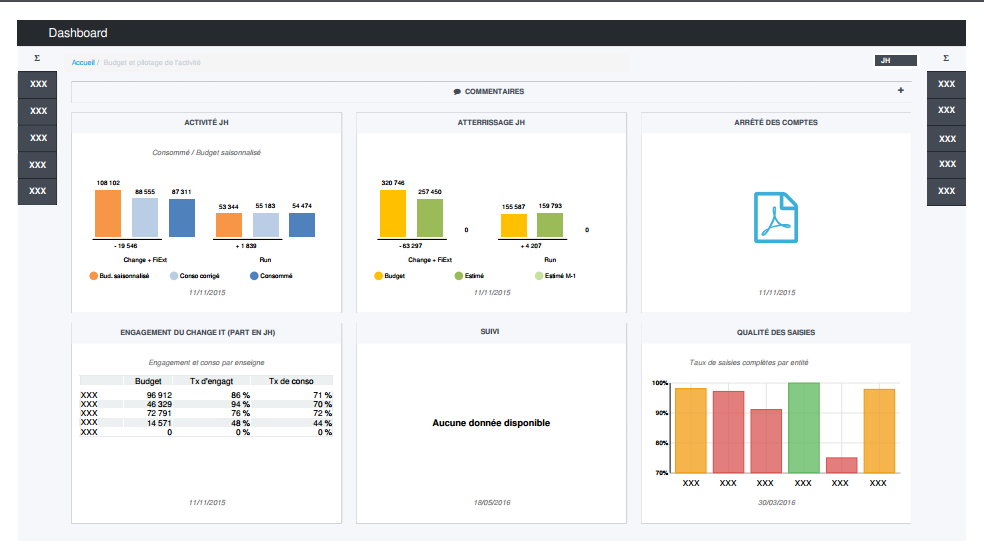Select the Atterrissage JH panel header
This screenshot has height=559, width=984.
[x=491, y=123]
